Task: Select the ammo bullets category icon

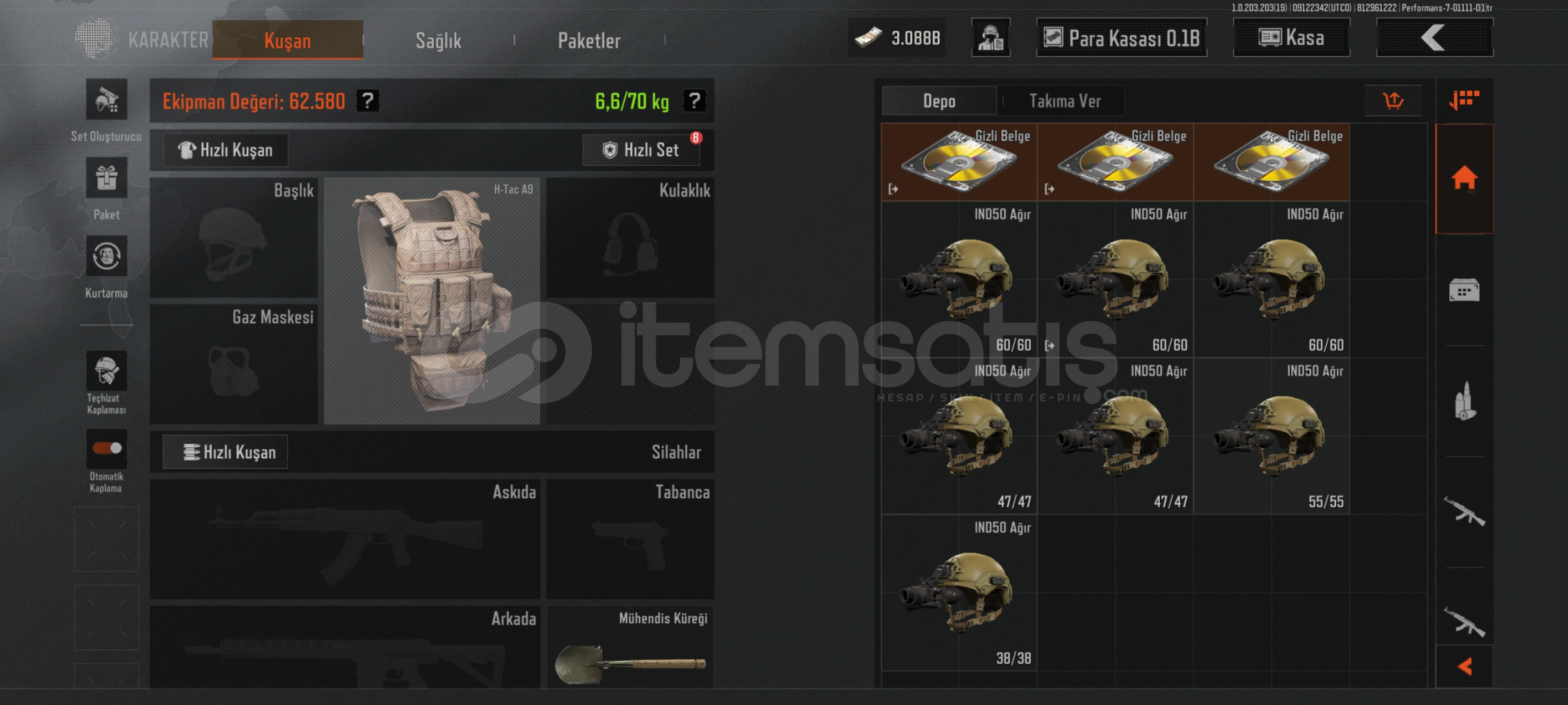Action: pos(1464,400)
